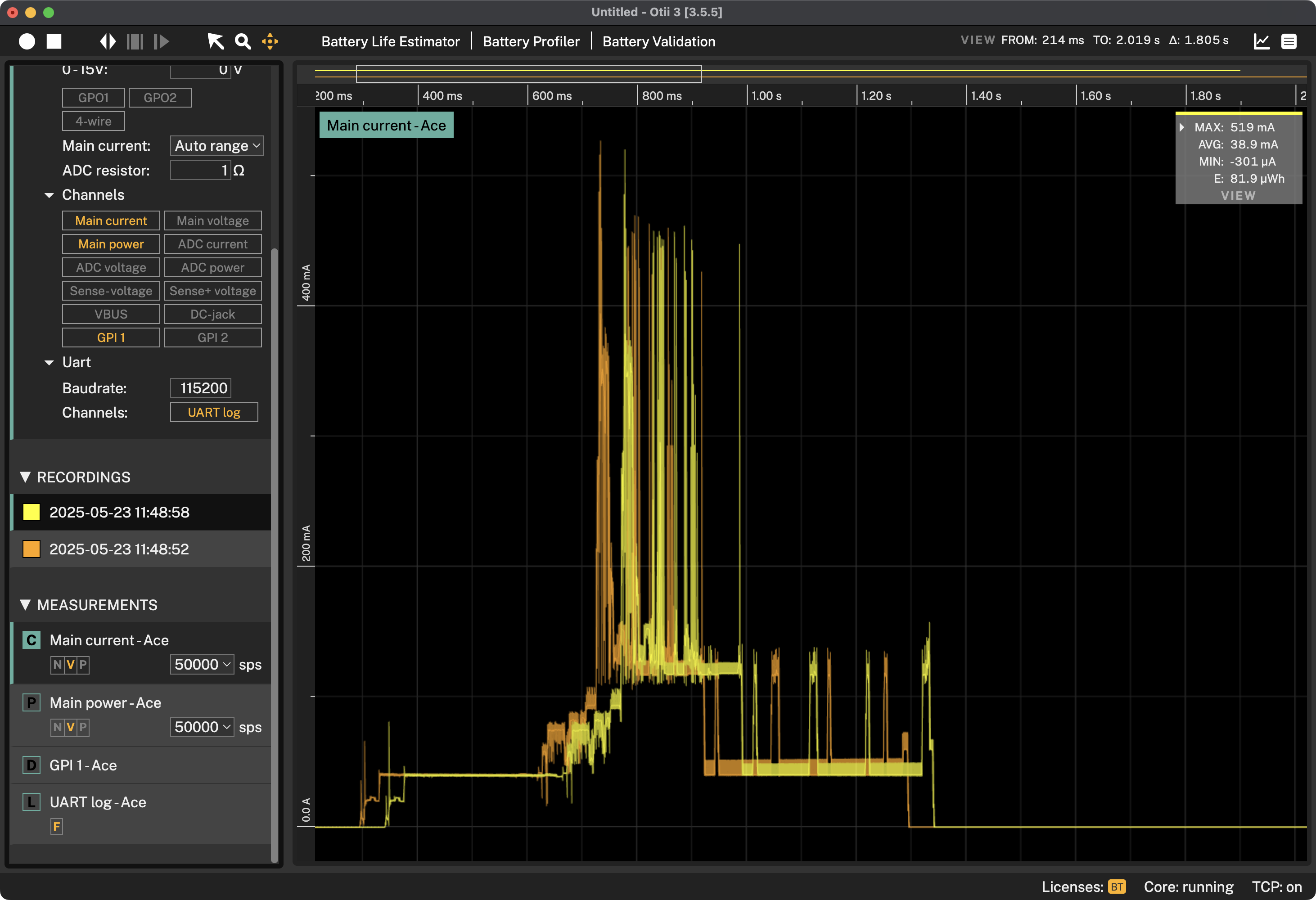Image resolution: width=1316 pixels, height=900 pixels.
Task: Toggle the GPO2 button
Action: click(160, 97)
